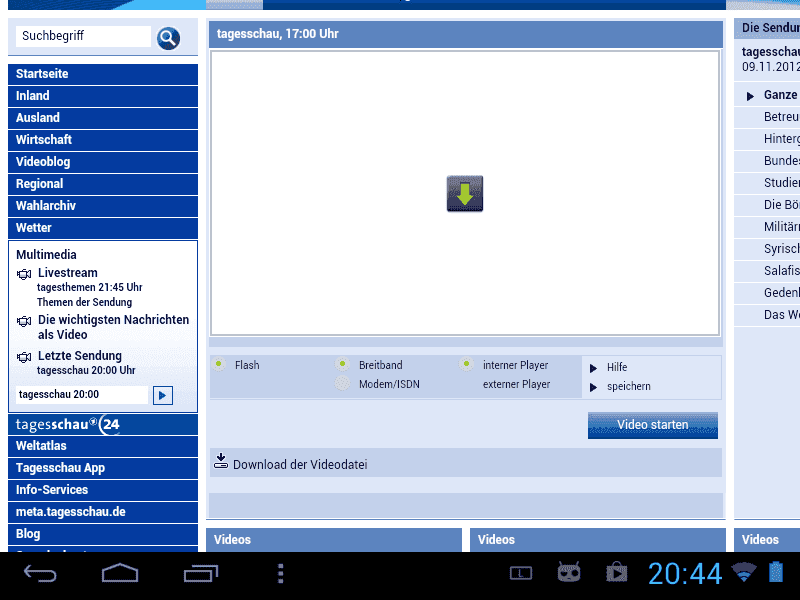Expand the Hilfe arrow link
The image size is (800, 600).
coord(593,368)
